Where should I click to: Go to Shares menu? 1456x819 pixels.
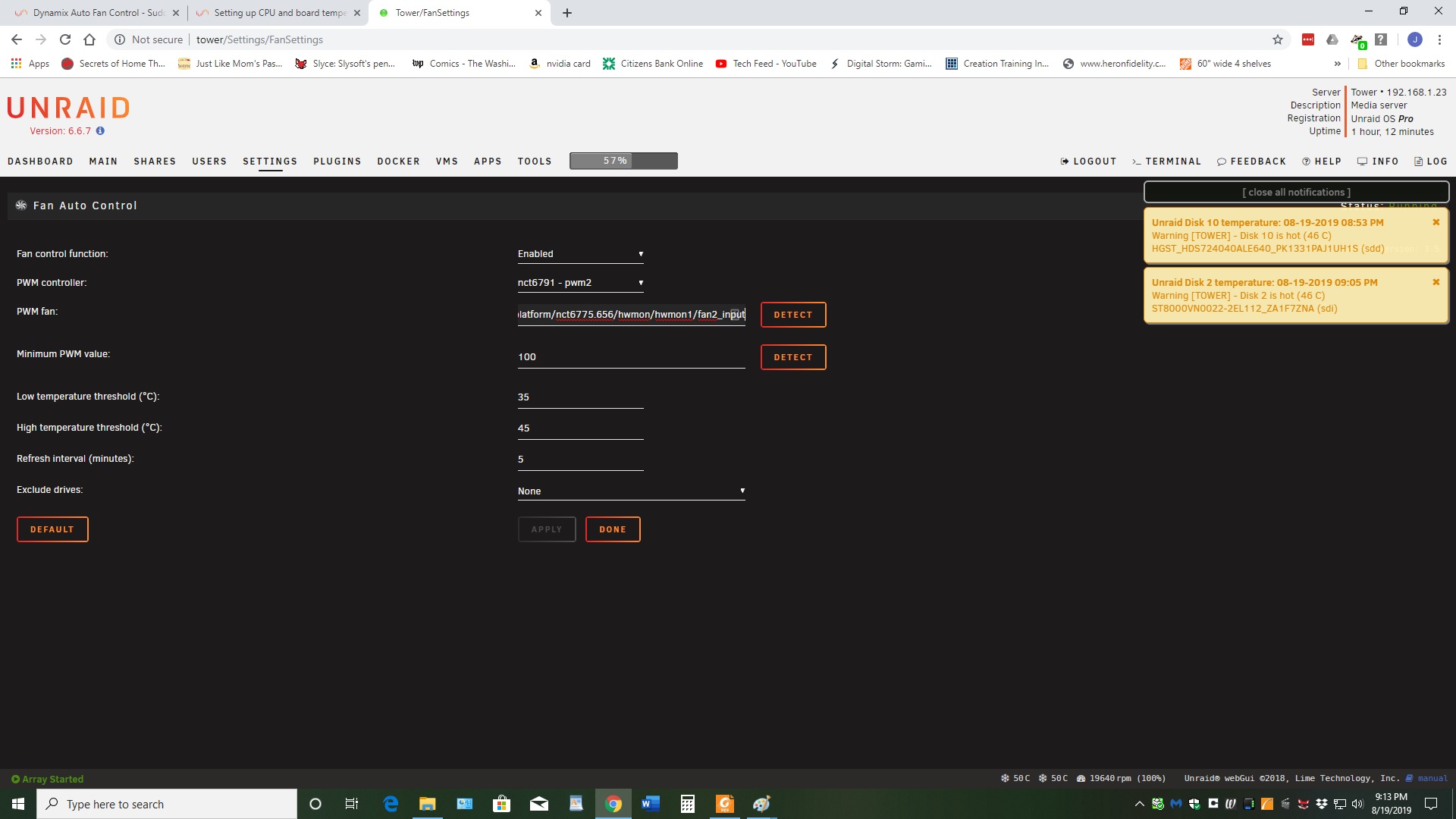[x=155, y=162]
